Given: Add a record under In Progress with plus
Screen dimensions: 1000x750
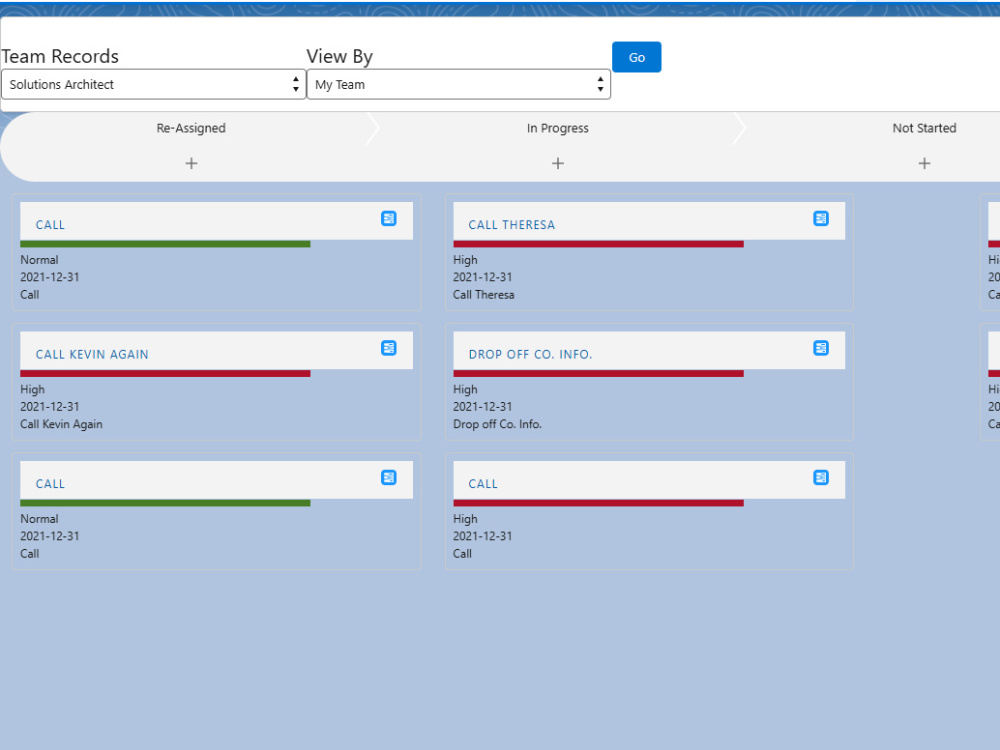Looking at the screenshot, I should (558, 163).
